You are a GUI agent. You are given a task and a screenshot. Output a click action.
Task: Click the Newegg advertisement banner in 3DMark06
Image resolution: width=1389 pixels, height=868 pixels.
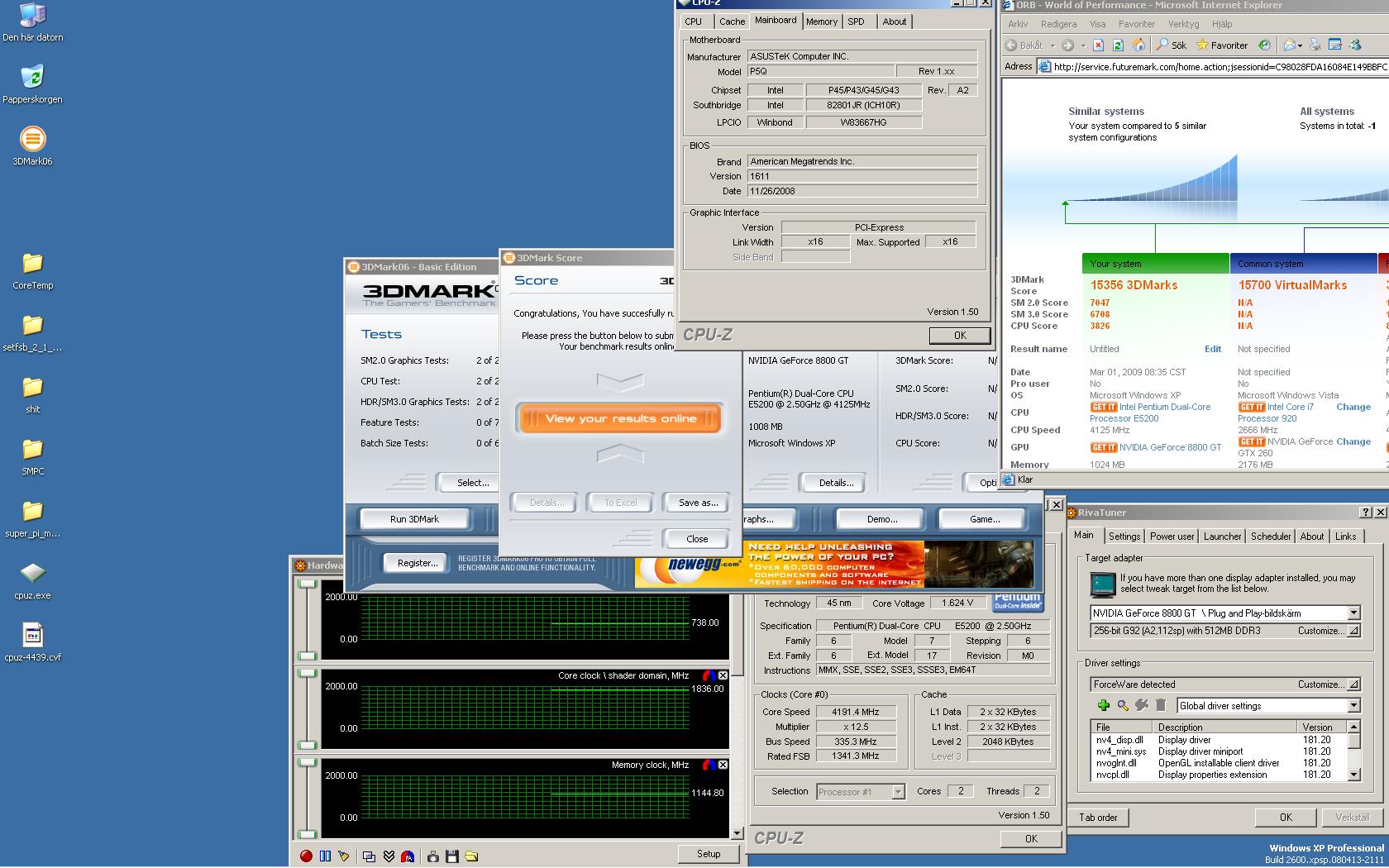(833, 564)
